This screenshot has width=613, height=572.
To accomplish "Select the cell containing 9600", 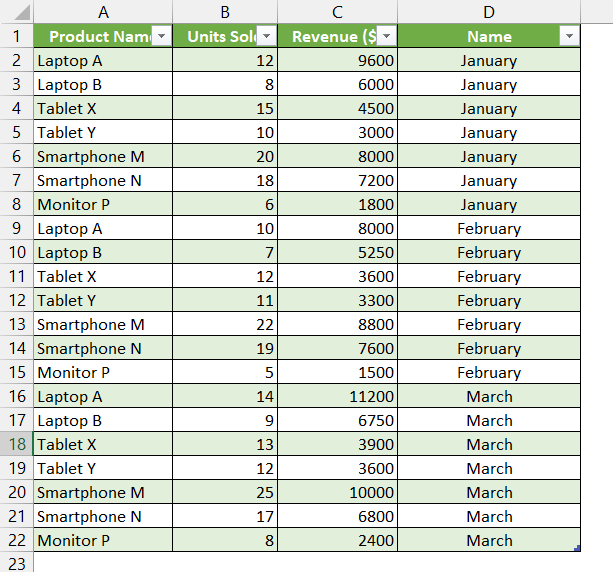I will 337,60.
